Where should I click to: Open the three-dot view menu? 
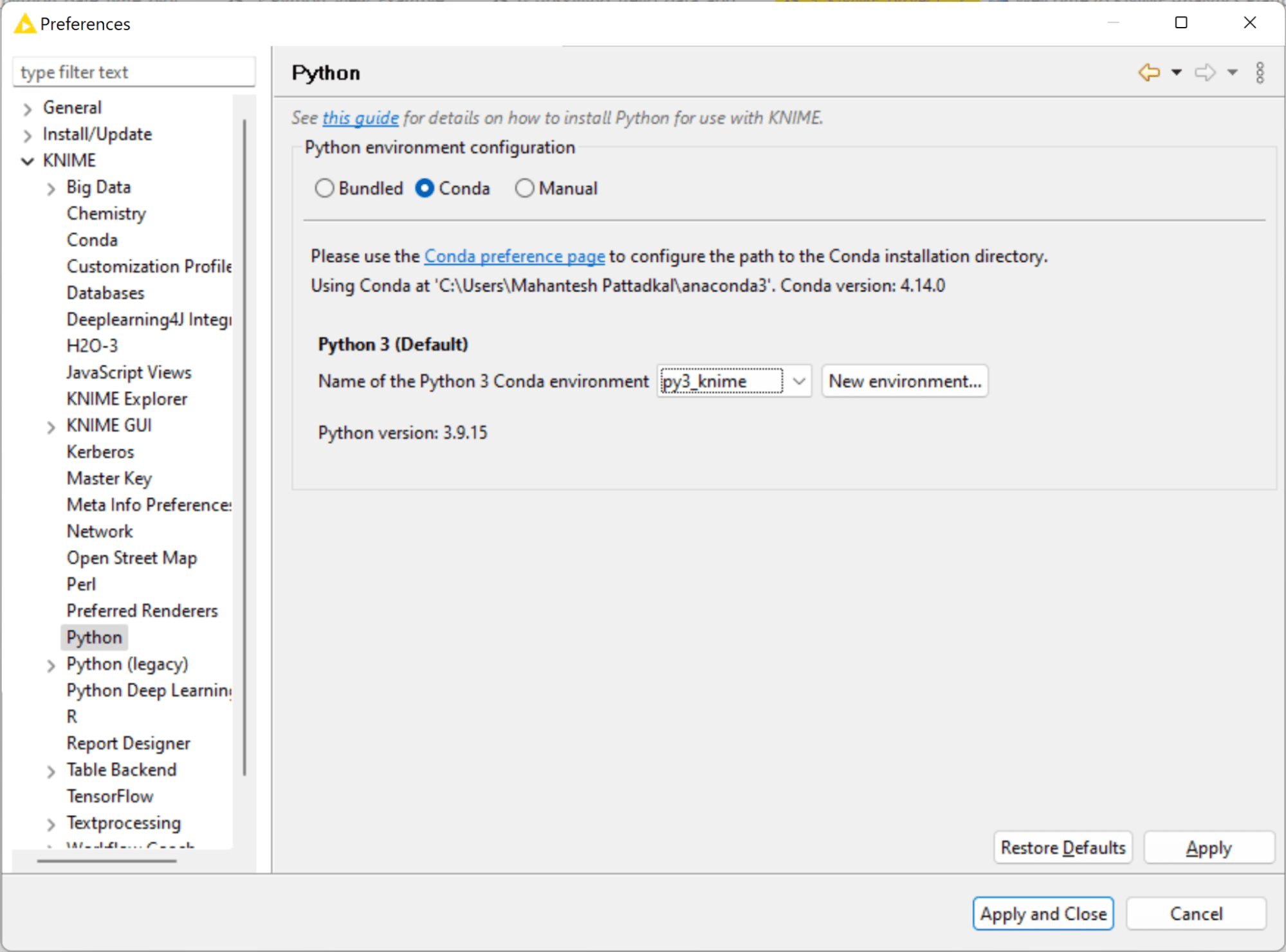point(1259,72)
